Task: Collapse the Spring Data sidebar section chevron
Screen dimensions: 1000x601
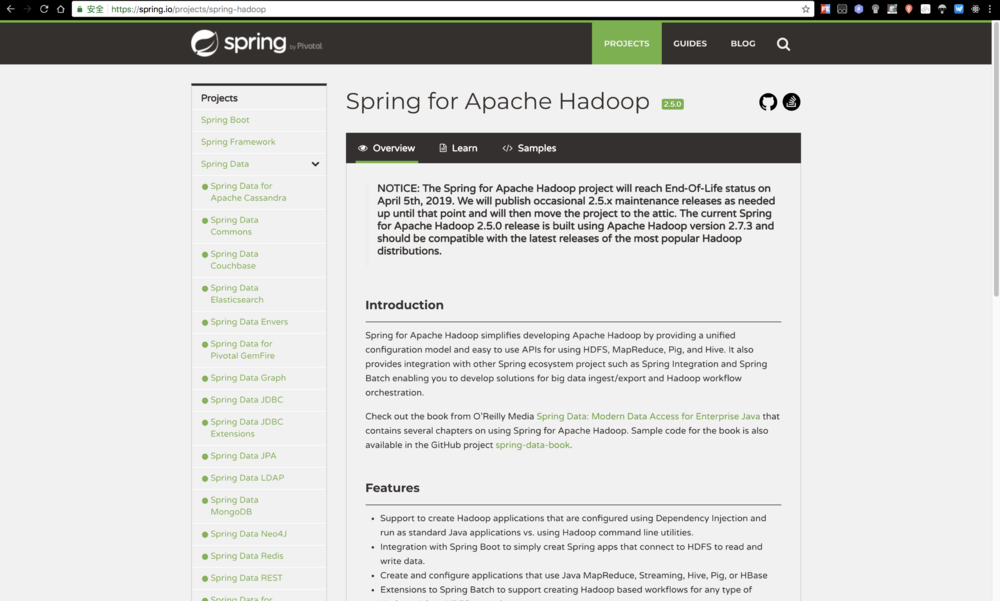Action: [315, 164]
